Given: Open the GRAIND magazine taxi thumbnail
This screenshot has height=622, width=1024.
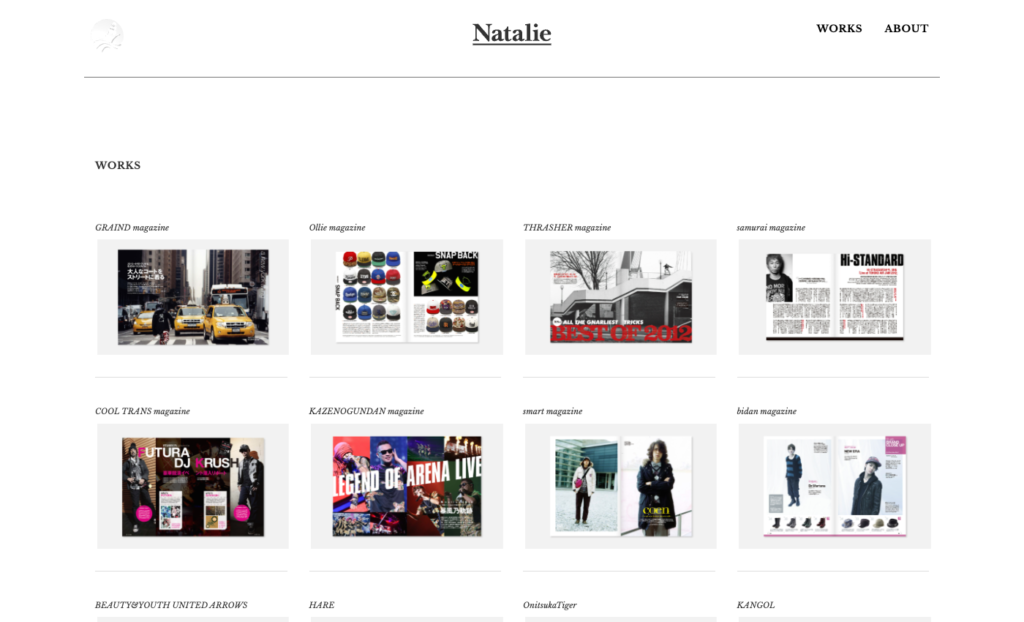Looking at the screenshot, I should pyautogui.click(x=193, y=297).
